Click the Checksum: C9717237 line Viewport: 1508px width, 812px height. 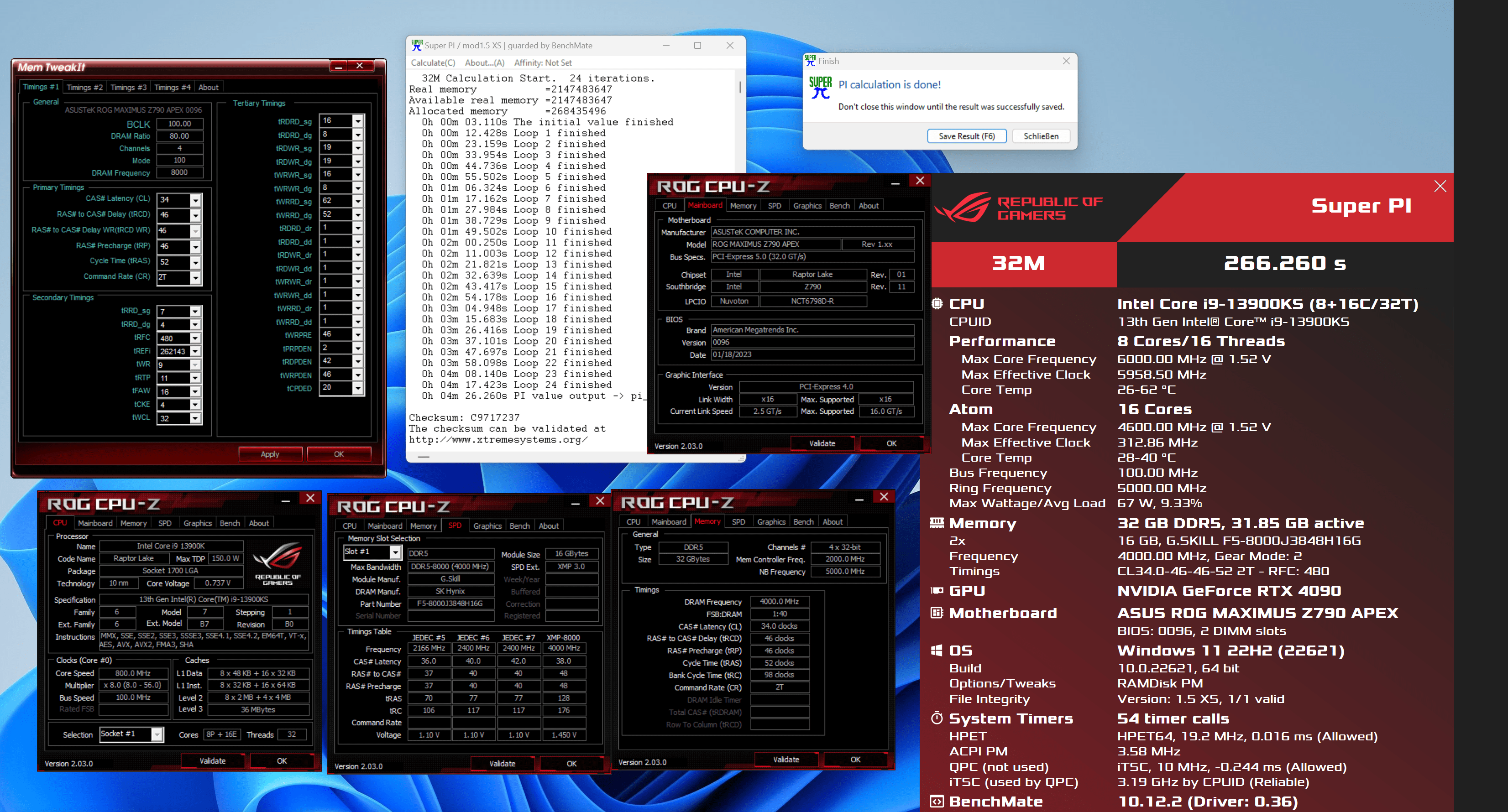(x=464, y=418)
